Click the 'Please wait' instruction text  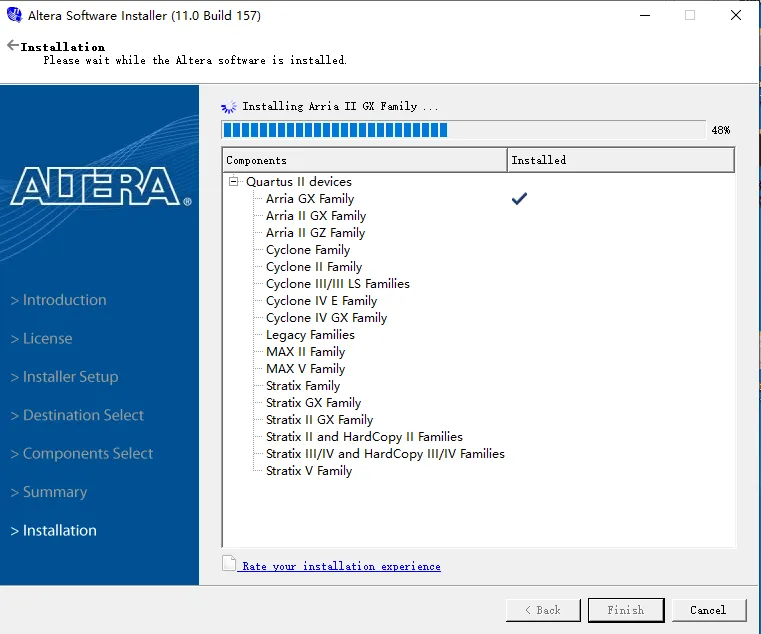[195, 60]
